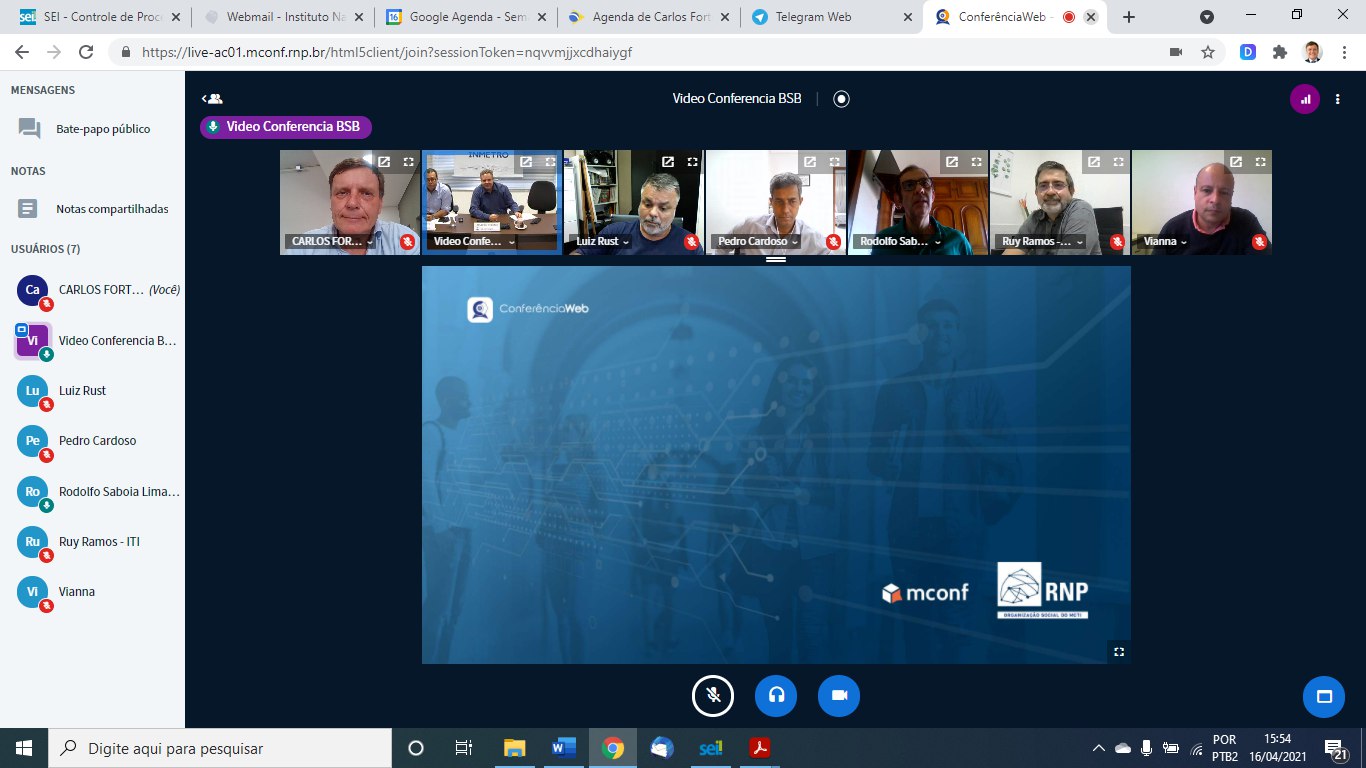
Task: Select Ruy Ramos - ITI user
Action: (99, 542)
